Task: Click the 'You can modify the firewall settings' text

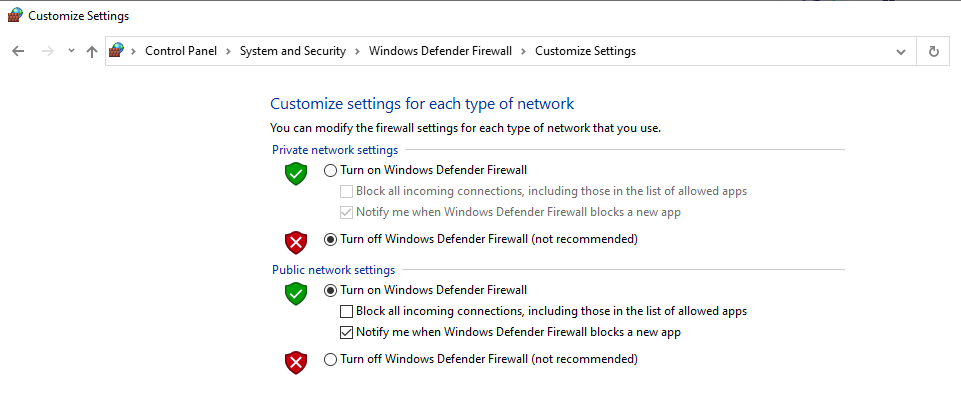Action: click(465, 129)
